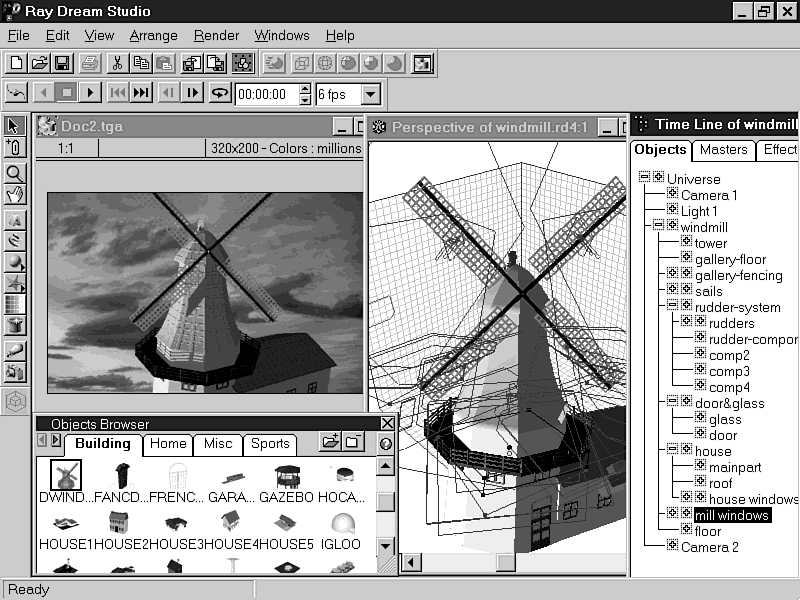
Task: Pick the Zoom magnifier tool
Action: (x=15, y=173)
